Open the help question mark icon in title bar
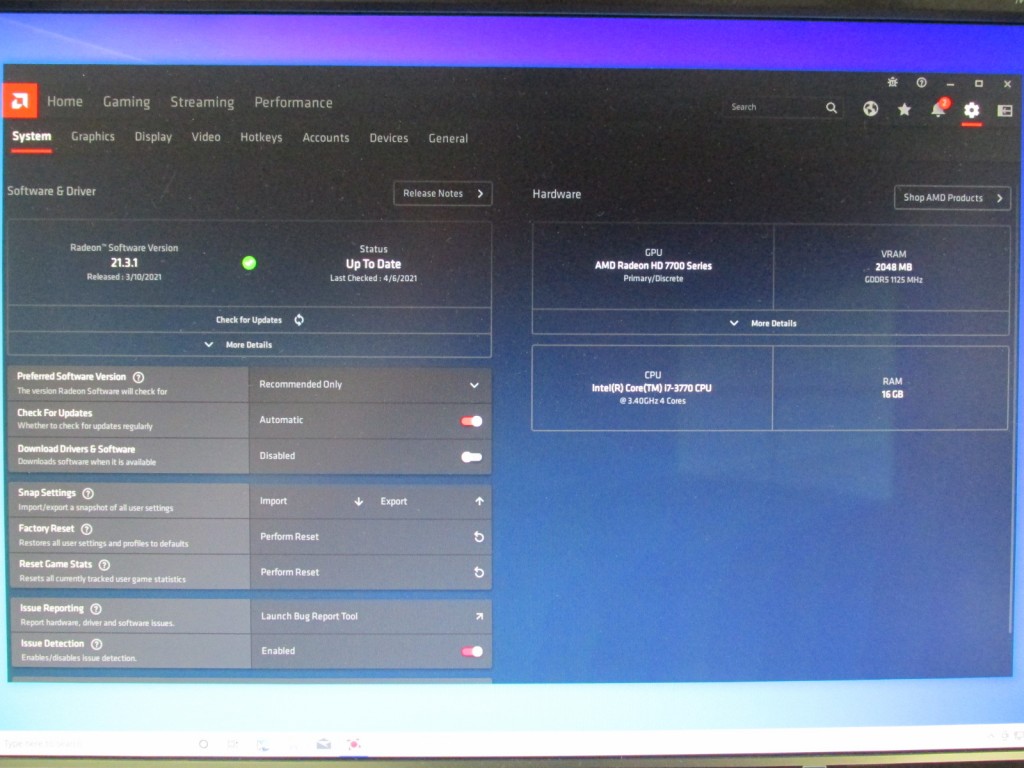The height and width of the screenshot is (768, 1024). coord(921,83)
